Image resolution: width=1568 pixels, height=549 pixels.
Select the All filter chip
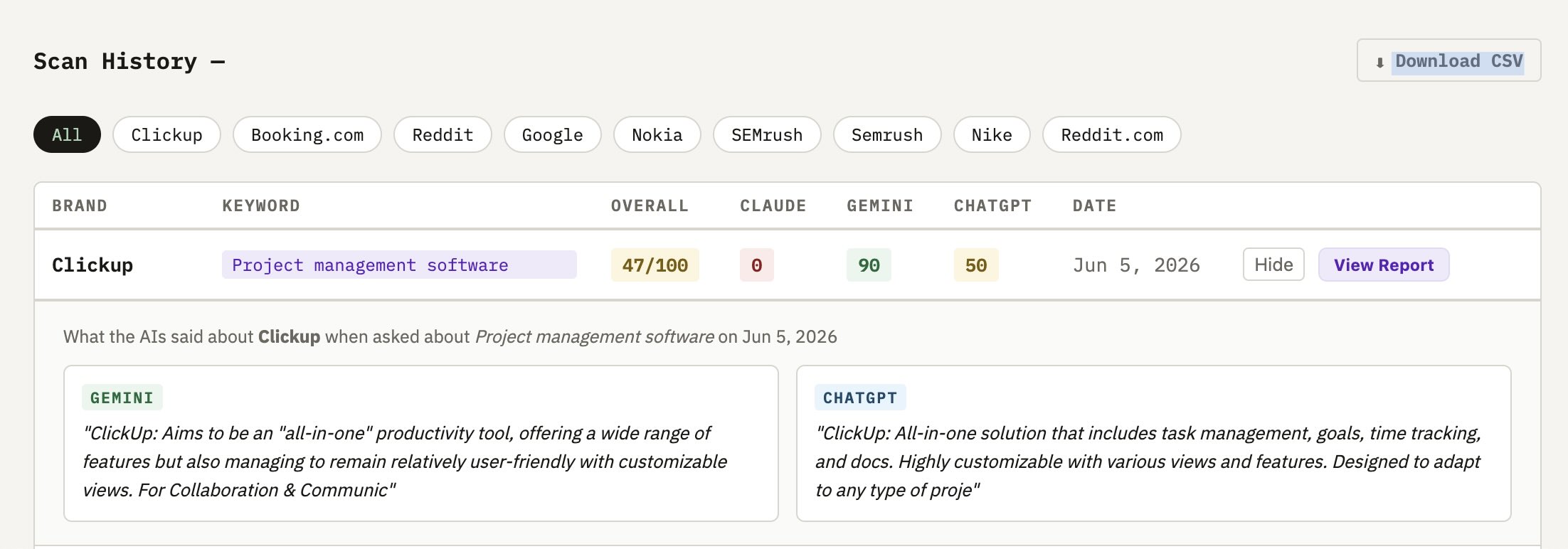point(67,134)
